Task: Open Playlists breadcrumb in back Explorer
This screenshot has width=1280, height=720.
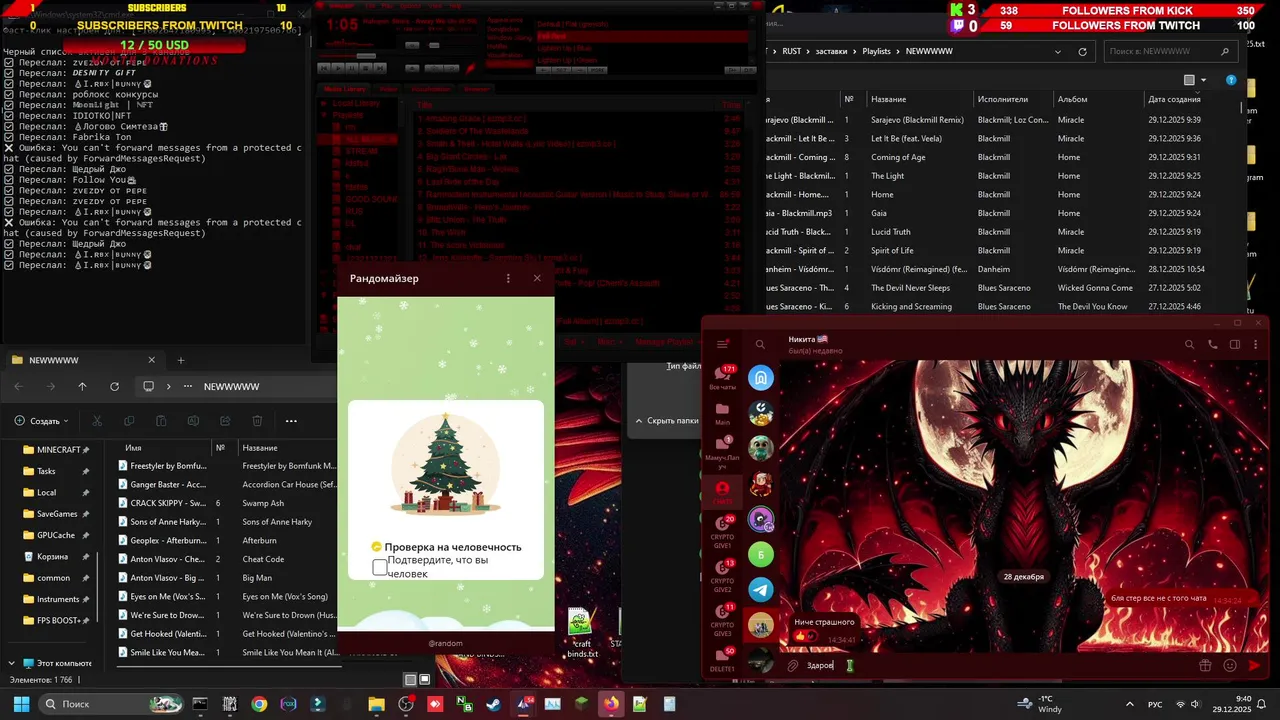Action: pos(876,51)
